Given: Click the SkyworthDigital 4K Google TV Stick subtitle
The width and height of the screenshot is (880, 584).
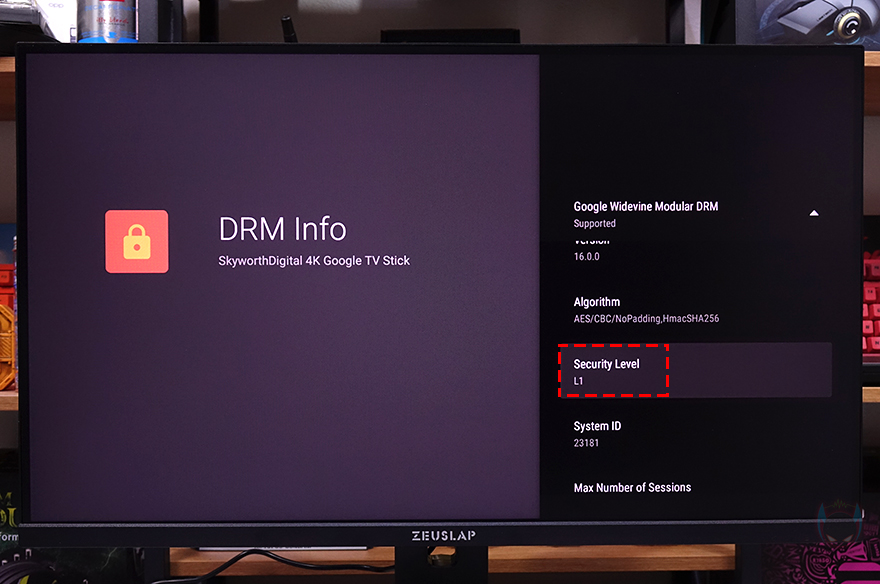Looking at the screenshot, I should (314, 261).
